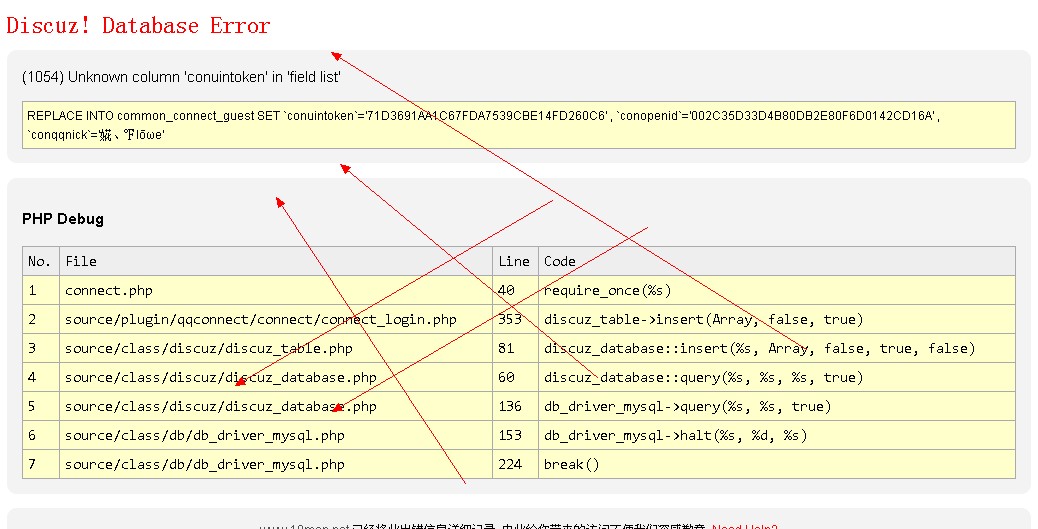Select the 'connect.php' file cell
This screenshot has width=1038, height=529.
276,291
